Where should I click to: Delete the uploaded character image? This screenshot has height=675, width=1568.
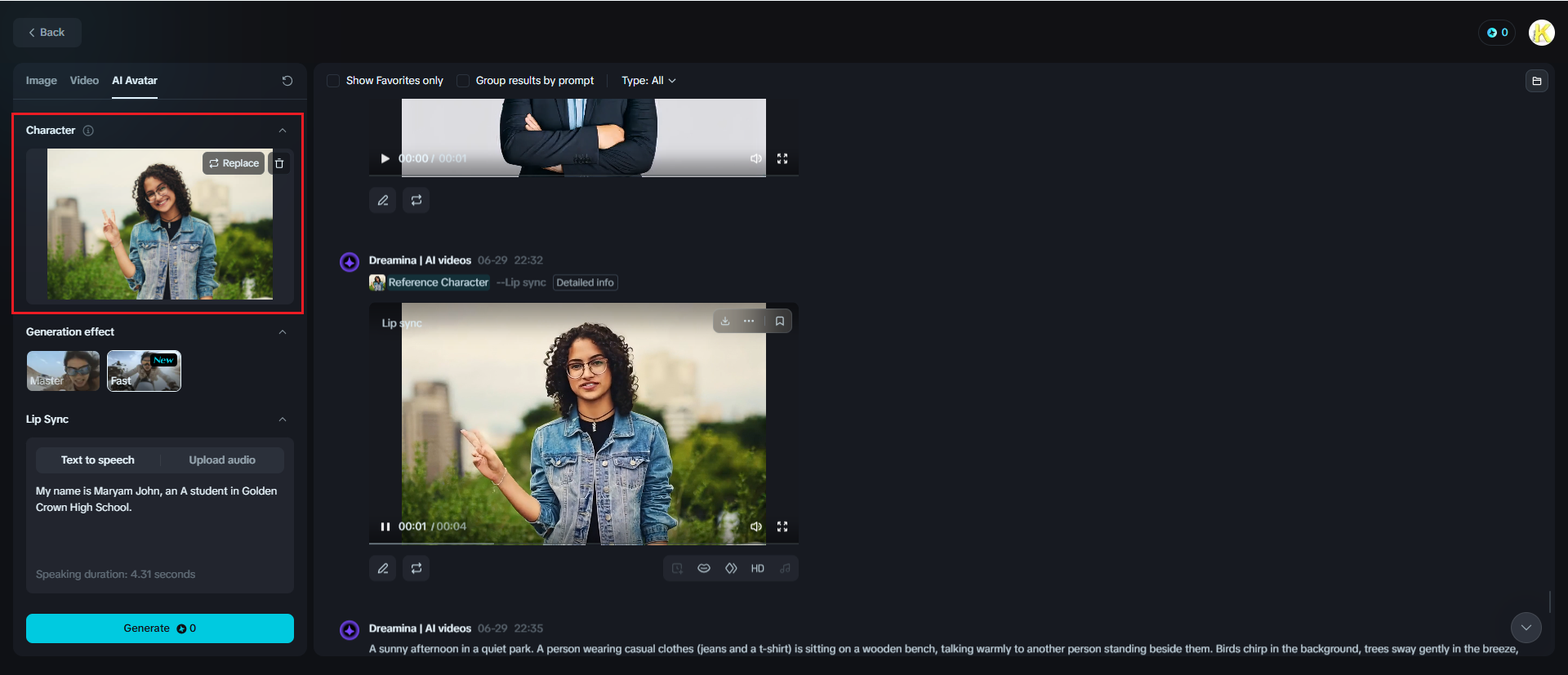pos(279,163)
